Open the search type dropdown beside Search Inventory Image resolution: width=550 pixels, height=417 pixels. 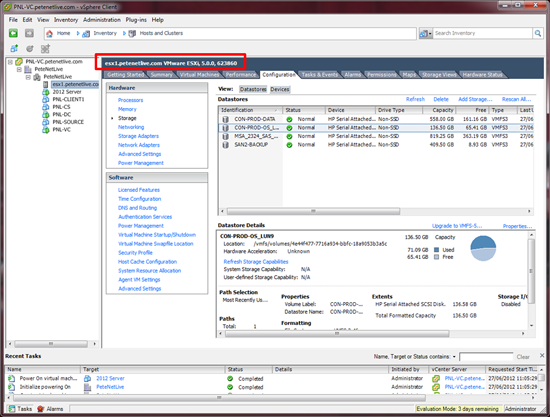[425, 34]
